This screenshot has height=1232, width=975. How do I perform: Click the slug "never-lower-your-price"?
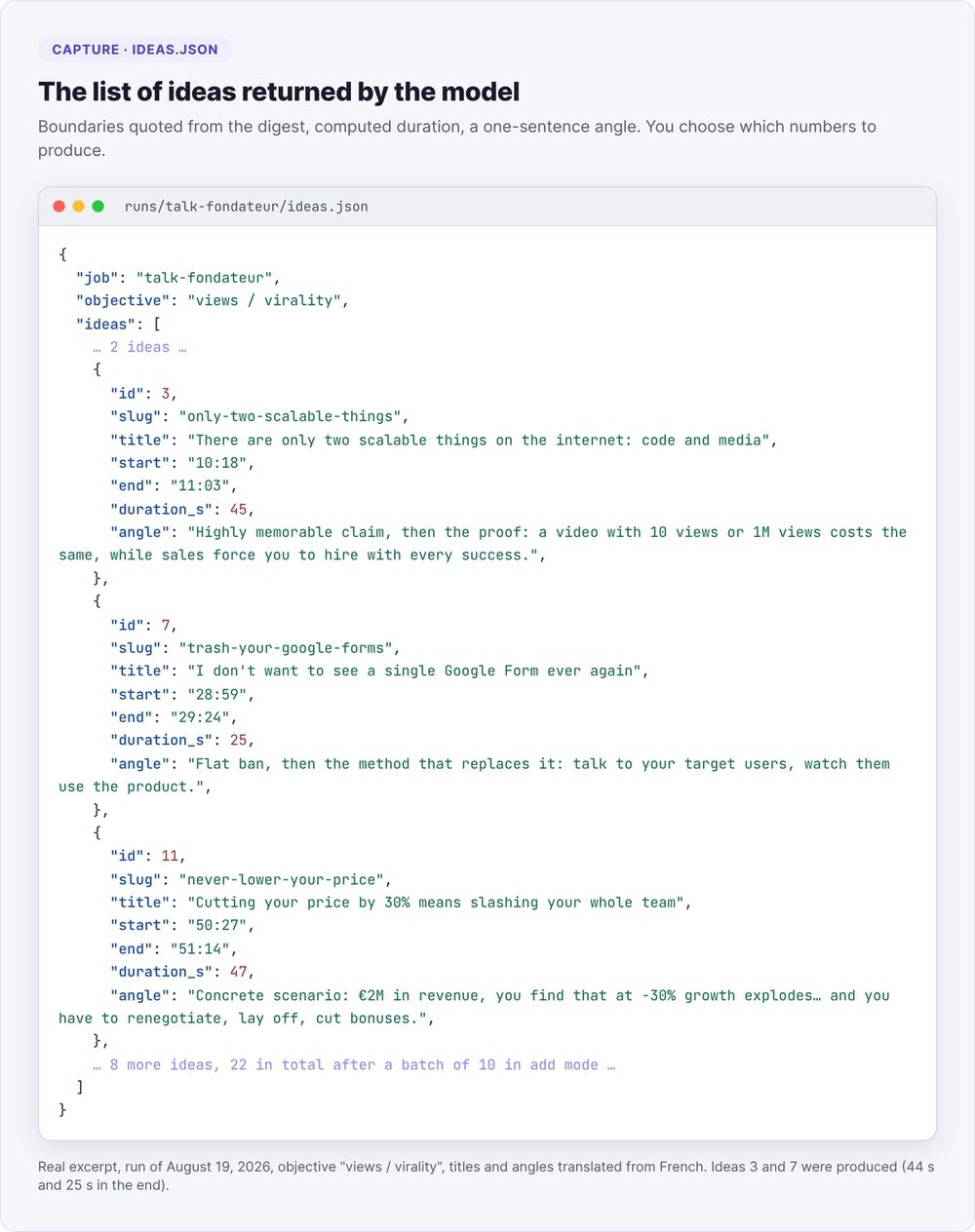(282, 879)
